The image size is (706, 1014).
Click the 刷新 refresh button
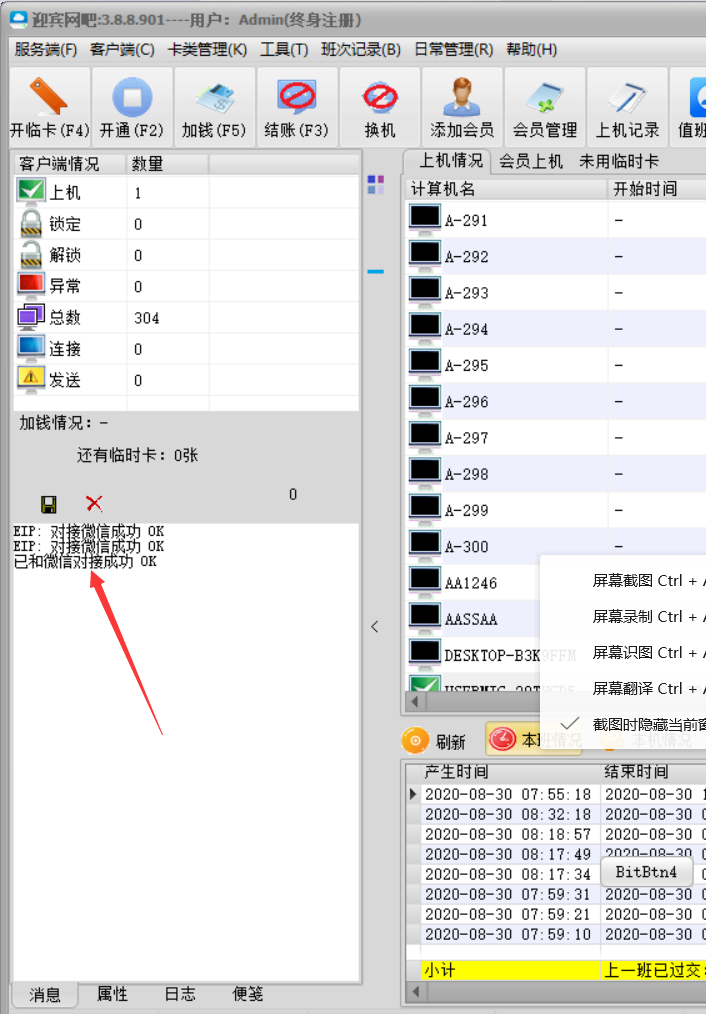coord(436,741)
